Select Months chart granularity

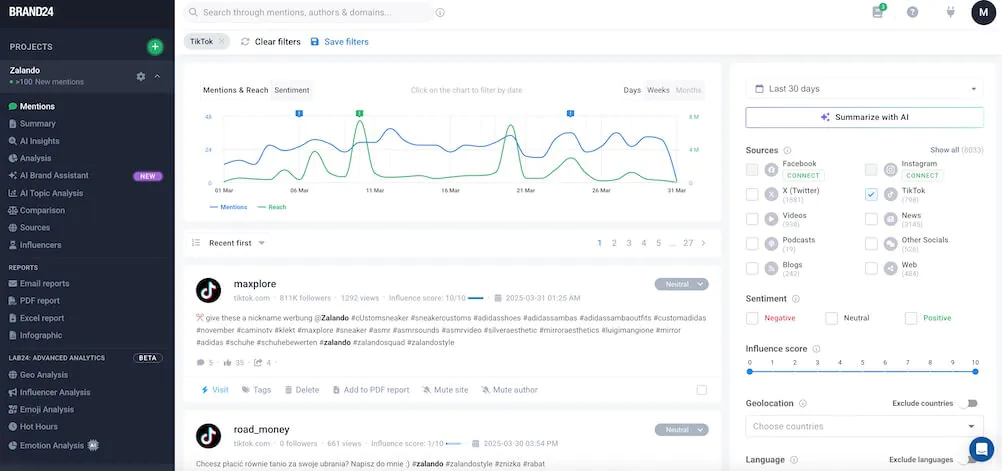688,90
